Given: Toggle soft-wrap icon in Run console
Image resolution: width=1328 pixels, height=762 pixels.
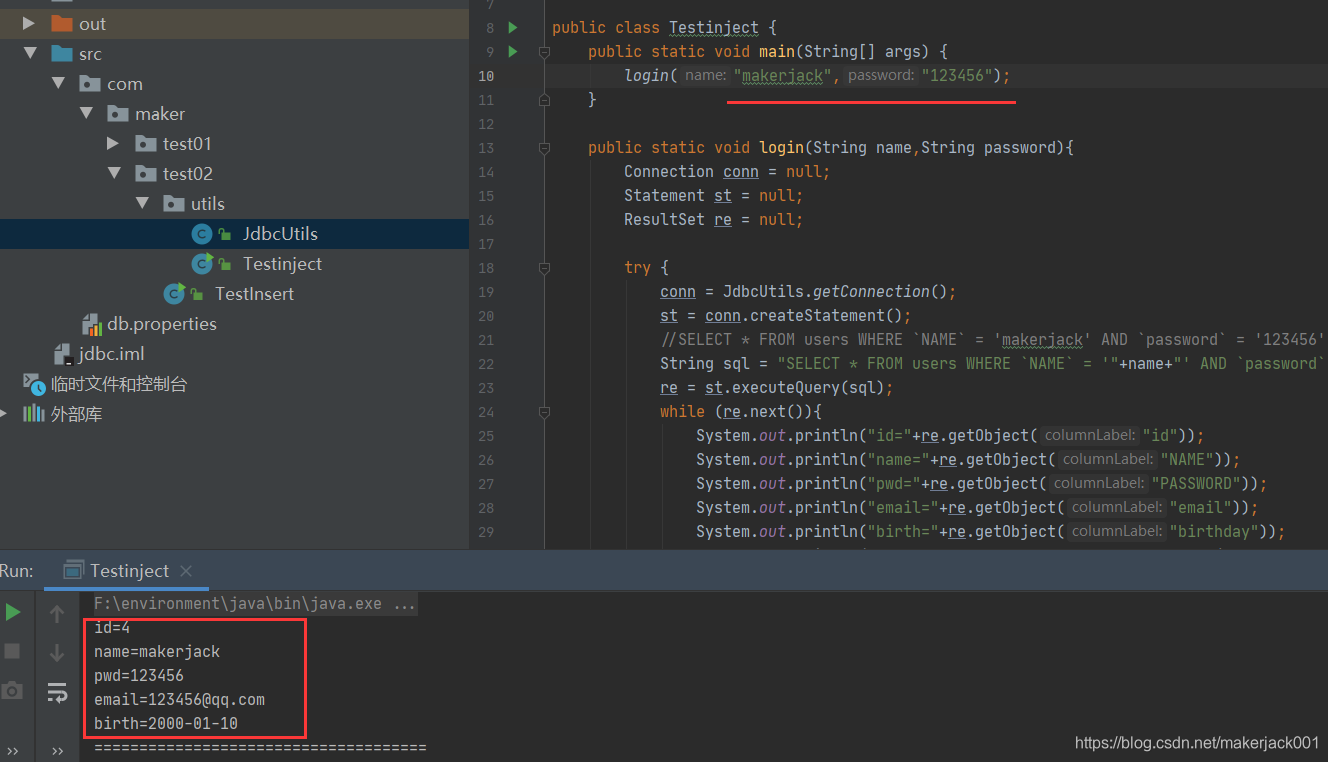Looking at the screenshot, I should [57, 692].
